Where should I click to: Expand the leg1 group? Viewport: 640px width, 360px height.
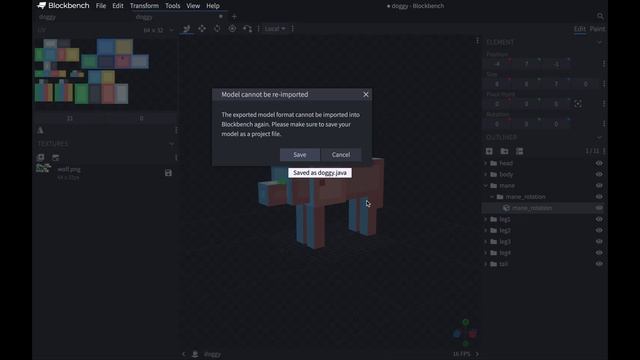coord(486,219)
